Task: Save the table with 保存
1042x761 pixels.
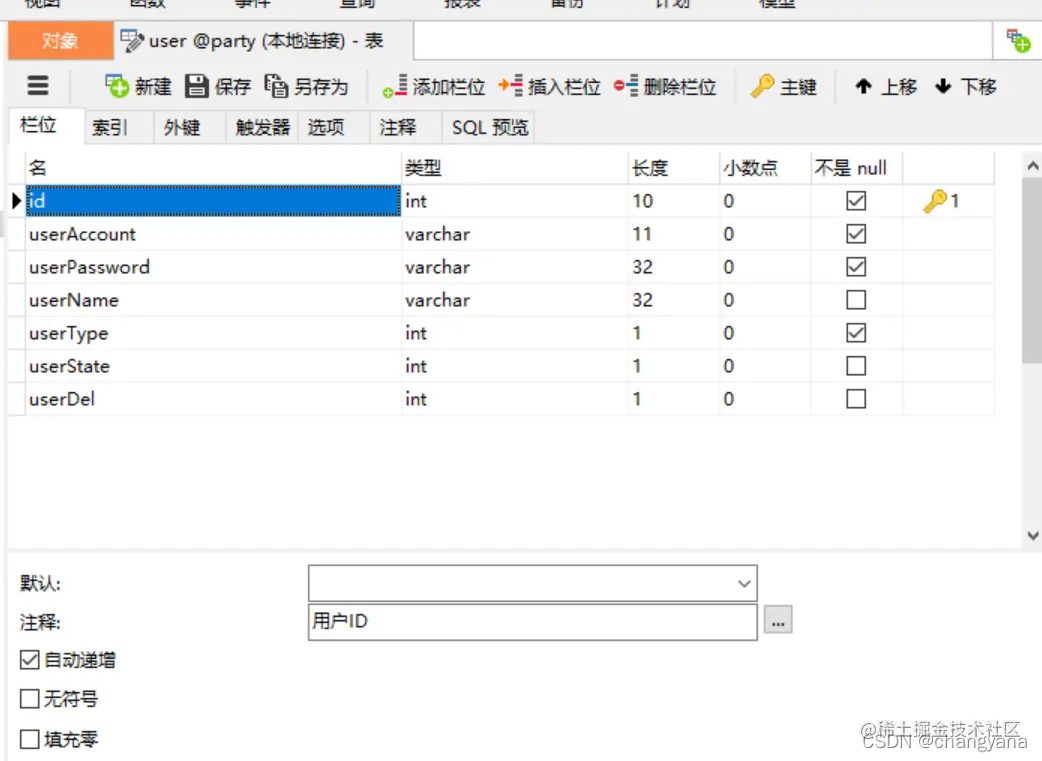Action: click(x=217, y=86)
